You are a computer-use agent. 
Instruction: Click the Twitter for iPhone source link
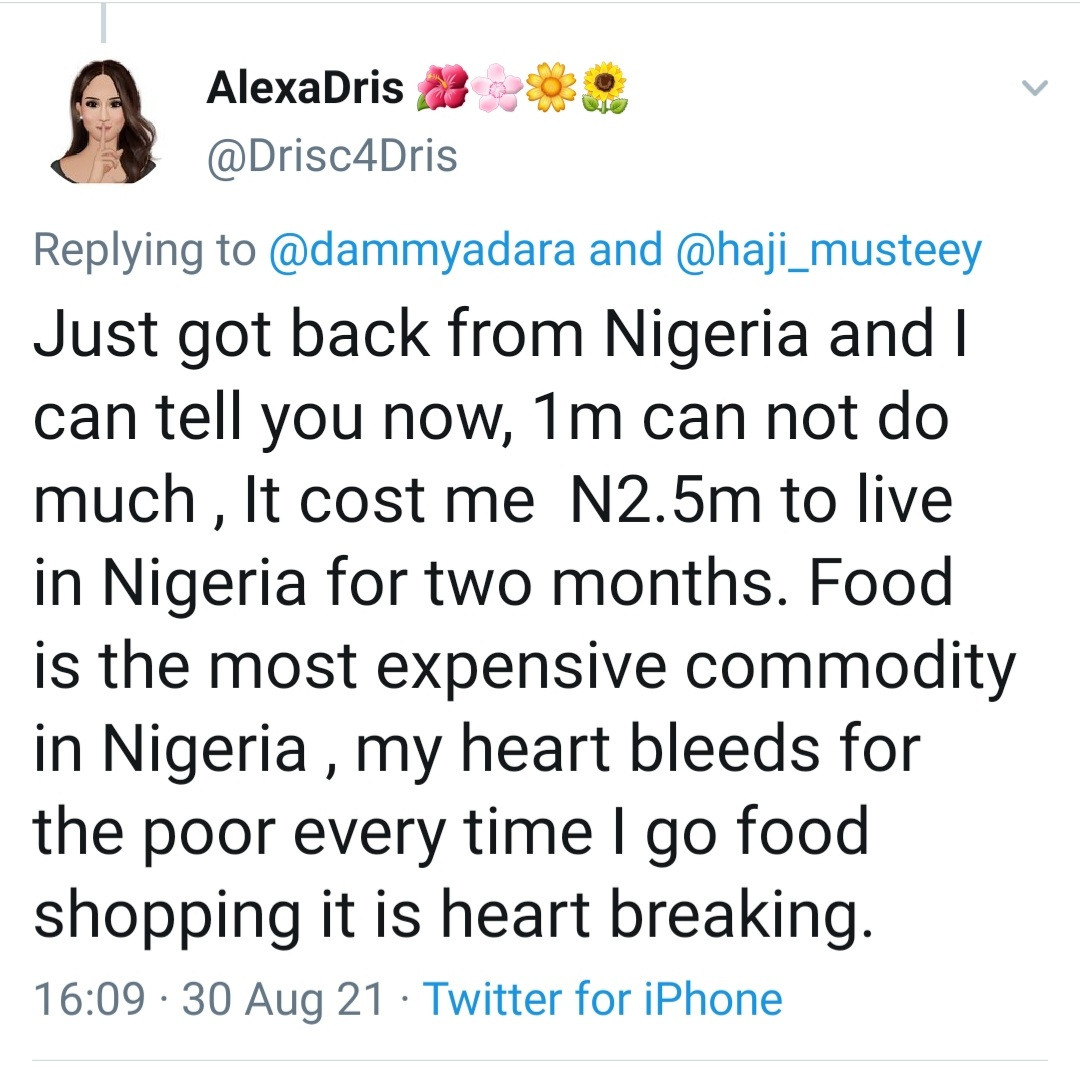(603, 999)
